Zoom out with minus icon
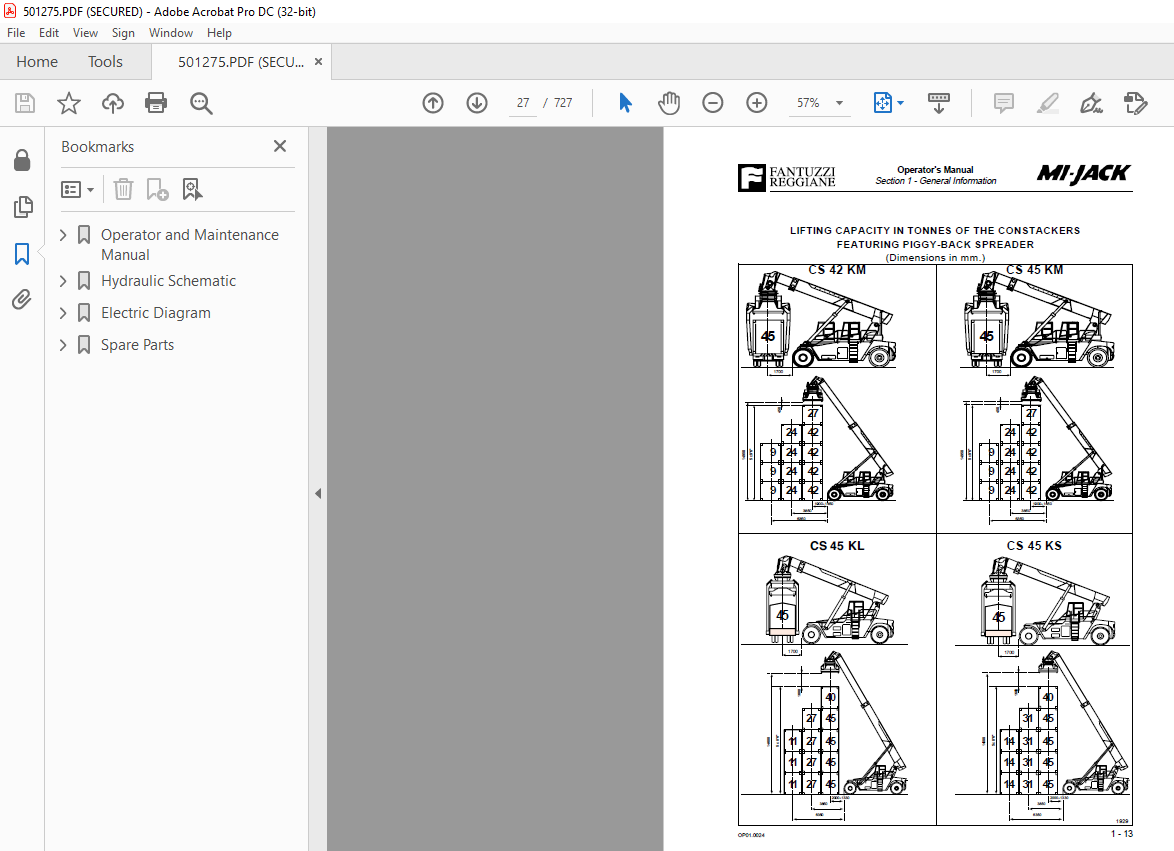1174x851 pixels. 713,103
